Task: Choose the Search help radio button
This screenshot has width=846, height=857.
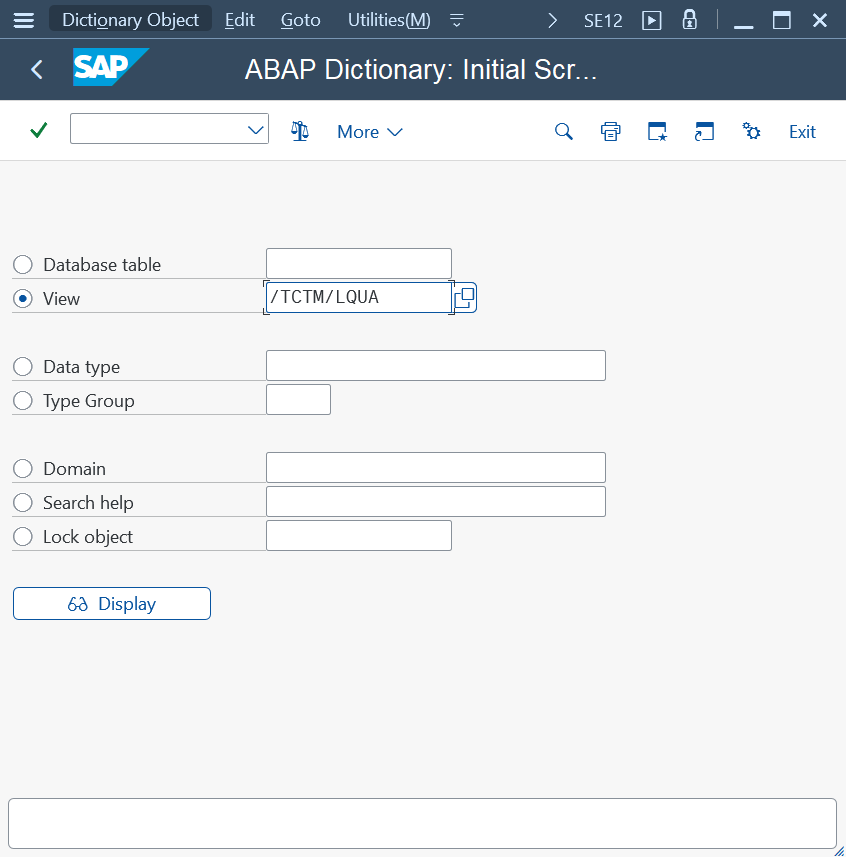Action: click(x=23, y=503)
